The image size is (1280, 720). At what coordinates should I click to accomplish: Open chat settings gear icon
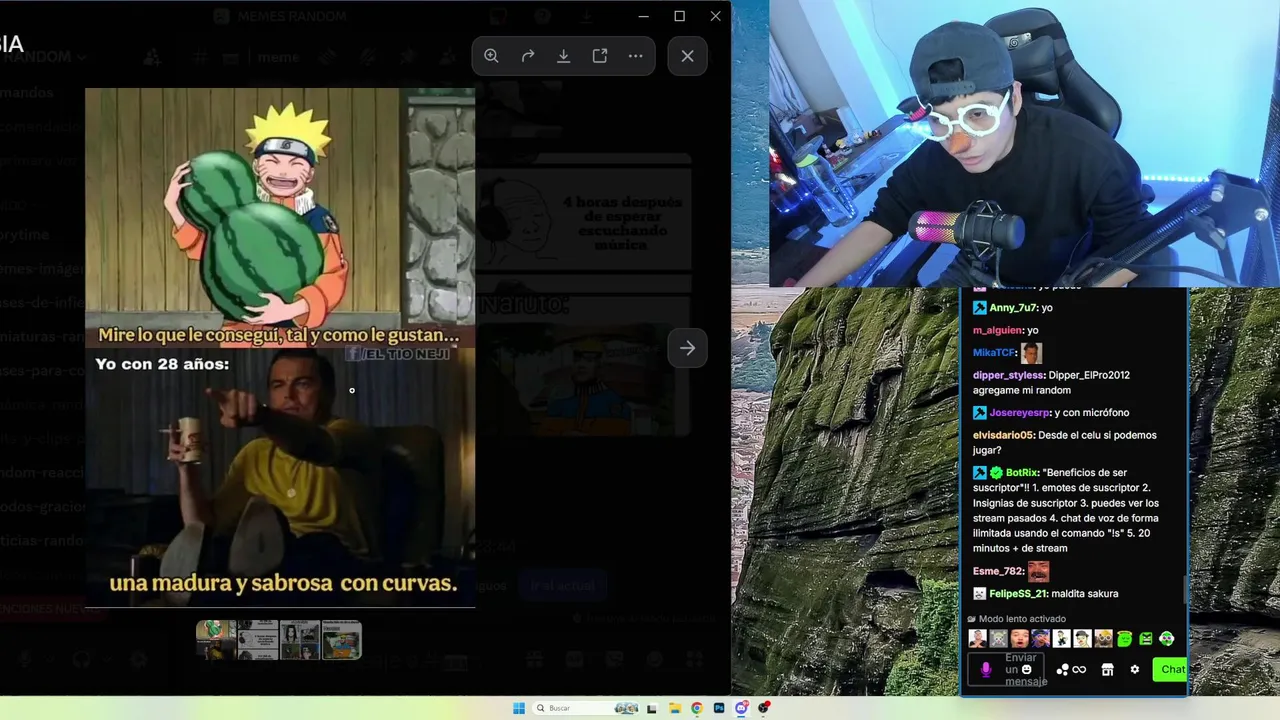(x=1134, y=670)
